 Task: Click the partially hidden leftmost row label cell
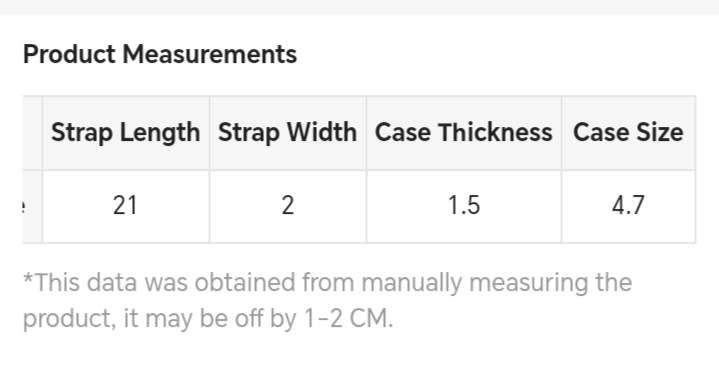[33, 206]
